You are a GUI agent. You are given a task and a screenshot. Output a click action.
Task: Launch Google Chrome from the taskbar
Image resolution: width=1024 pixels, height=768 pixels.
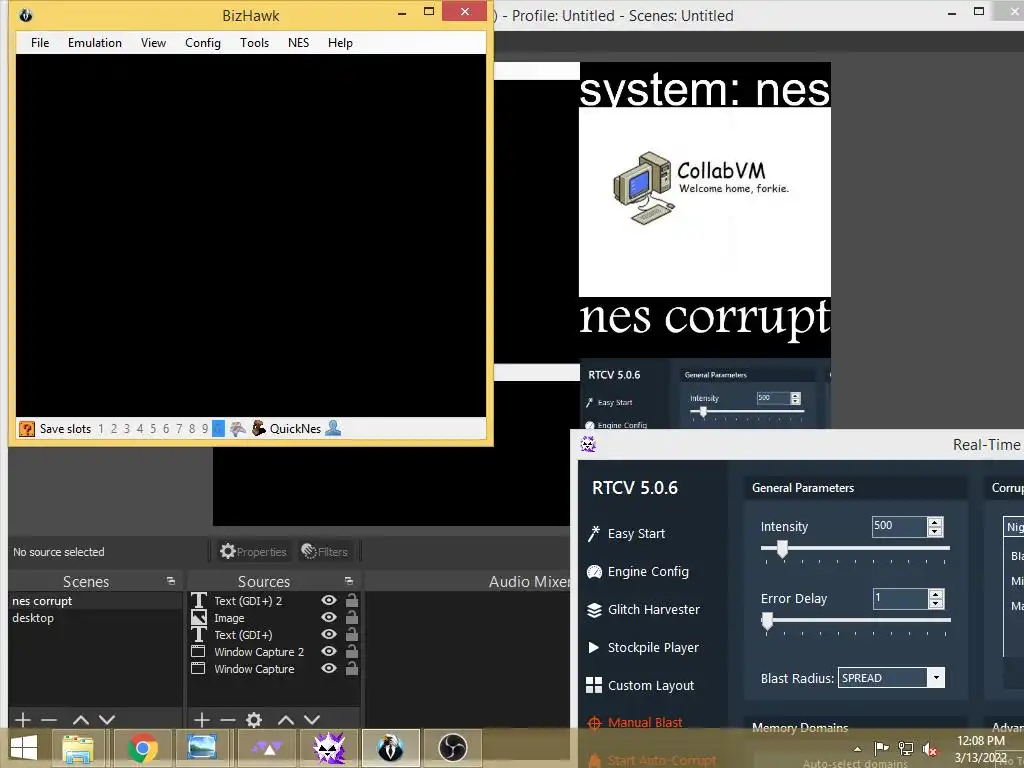pos(142,748)
